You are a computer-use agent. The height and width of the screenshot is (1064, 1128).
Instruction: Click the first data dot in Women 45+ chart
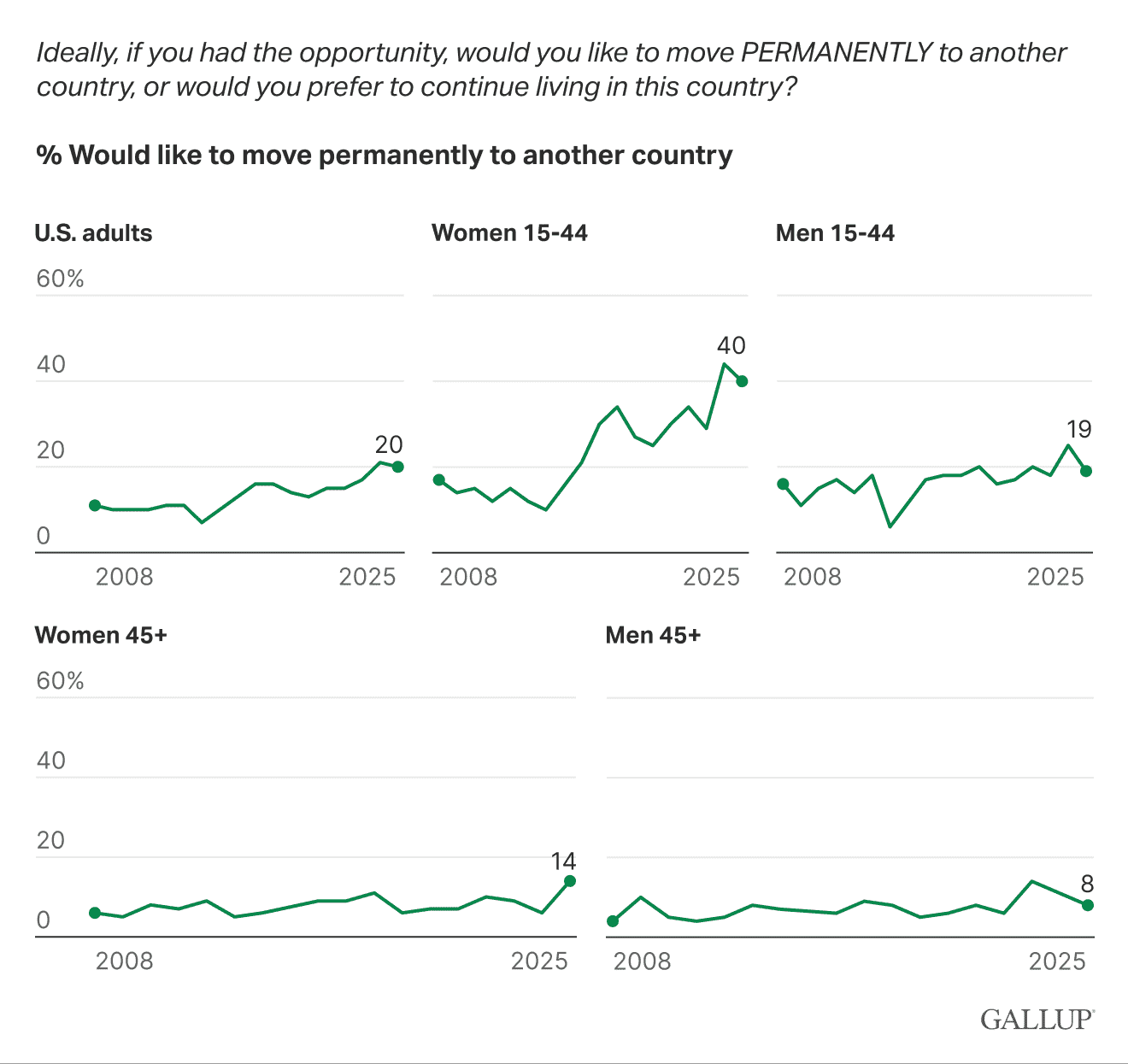tap(95, 913)
